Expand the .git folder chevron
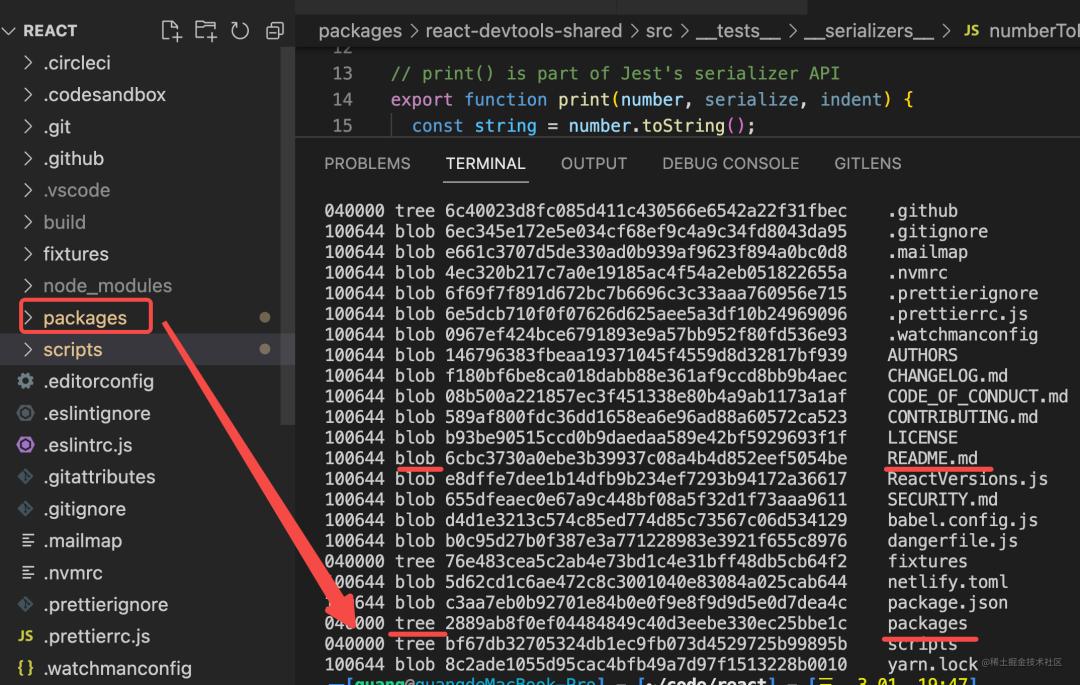 [x=28, y=127]
